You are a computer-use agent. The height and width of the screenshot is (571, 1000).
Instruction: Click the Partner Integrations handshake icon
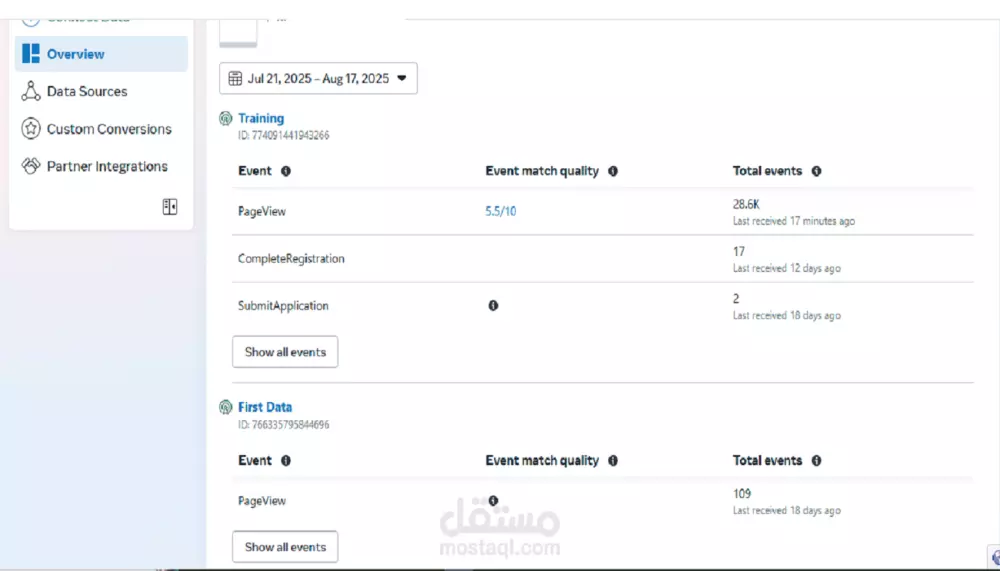pos(31,166)
